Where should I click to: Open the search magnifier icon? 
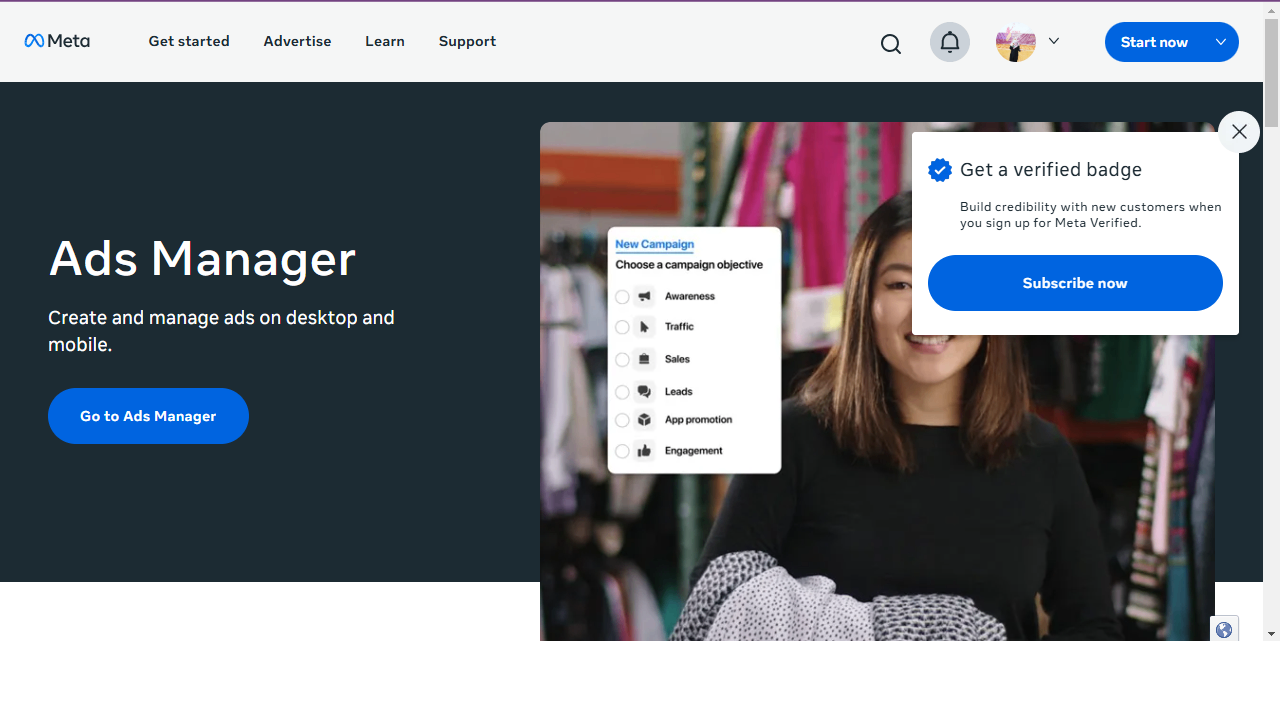pos(891,43)
